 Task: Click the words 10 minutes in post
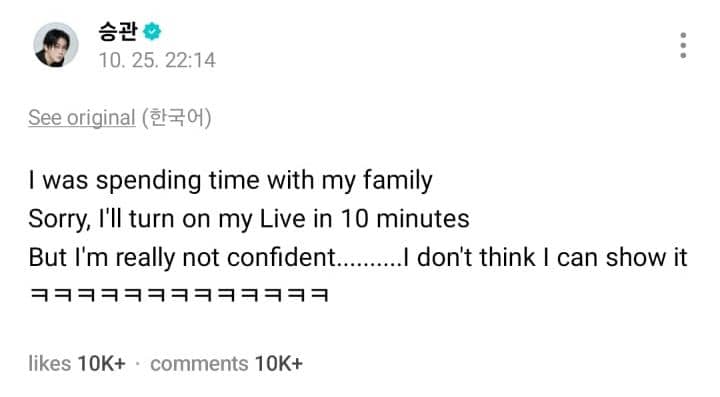click(405, 218)
